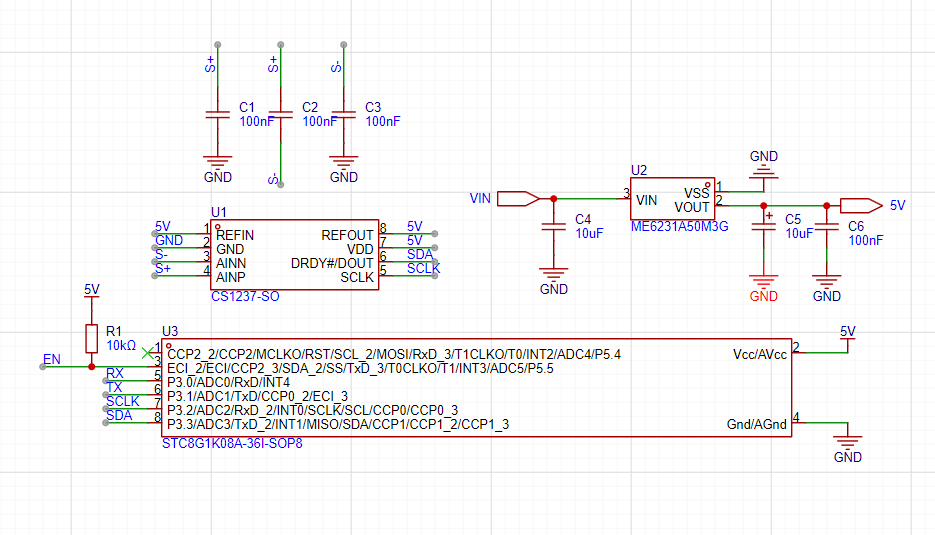
Task: Select the U2 designator label
Action: tap(639, 171)
